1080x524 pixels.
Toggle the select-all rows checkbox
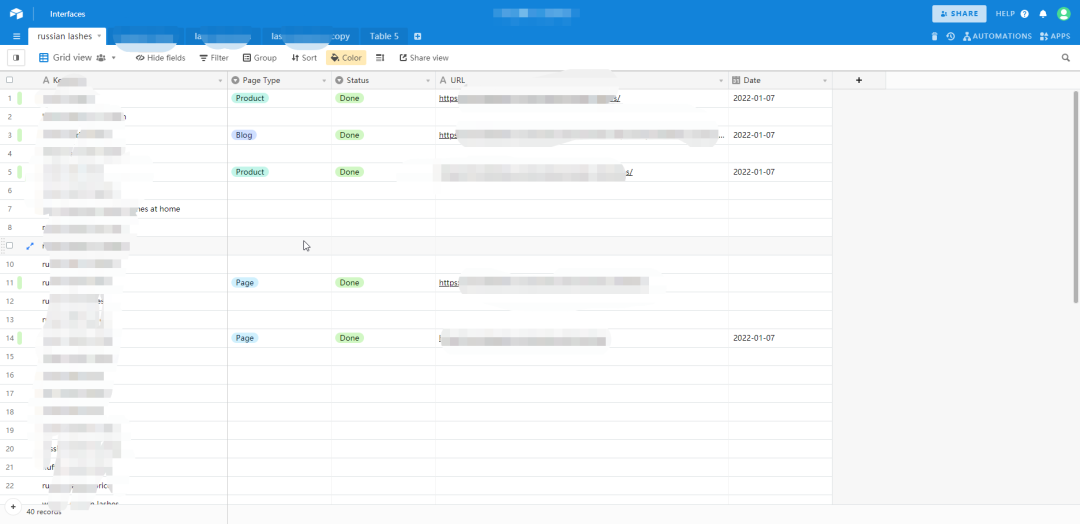click(10, 80)
